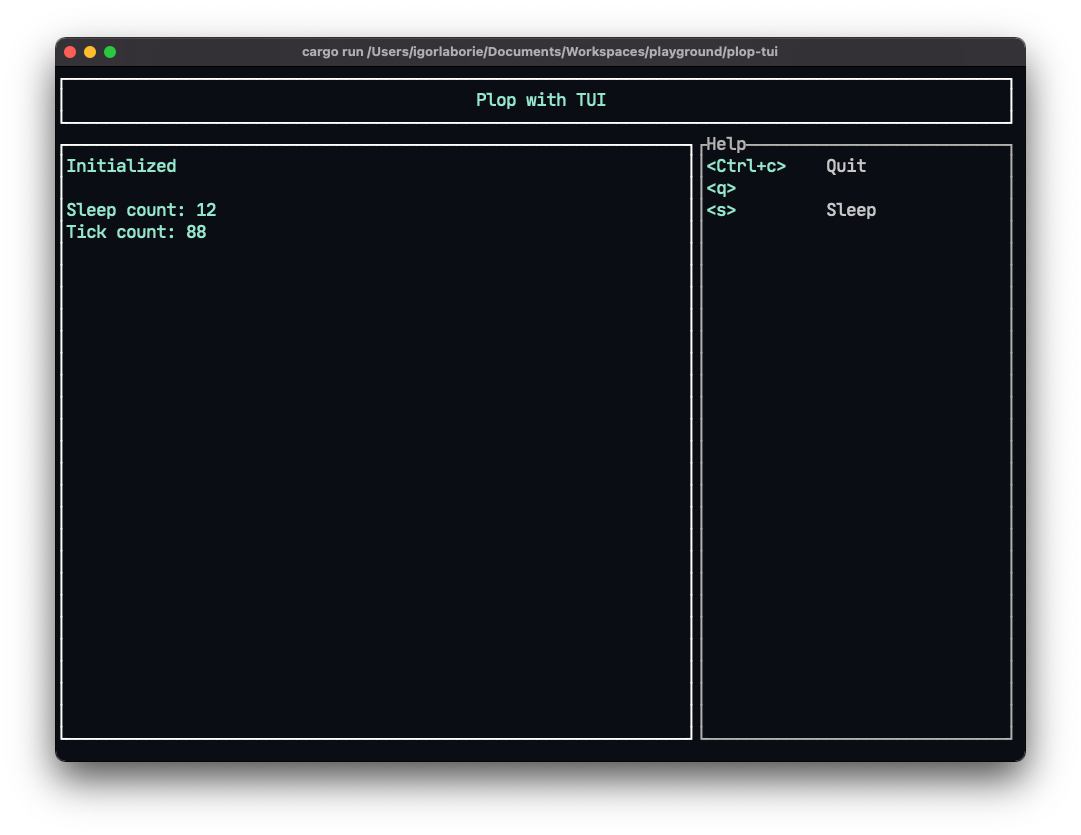Click the 'Tick count: 88' line
This screenshot has height=835, width=1081.
click(136, 232)
